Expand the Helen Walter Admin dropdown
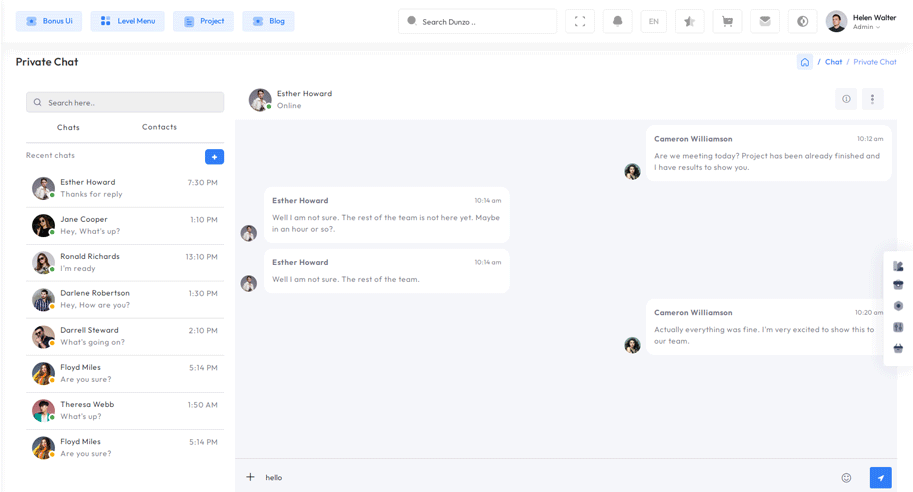Image resolution: width=913 pixels, height=492 pixels. point(867,21)
